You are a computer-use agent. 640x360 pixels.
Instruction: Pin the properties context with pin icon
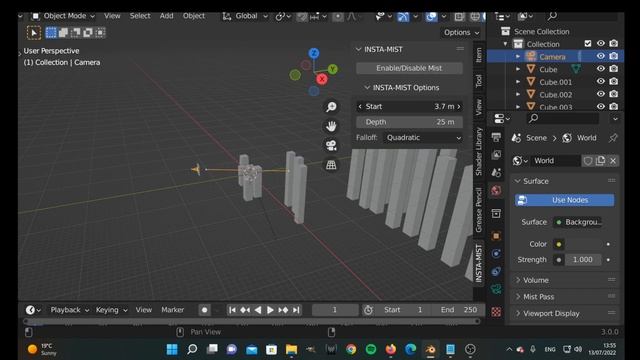[x=613, y=138]
